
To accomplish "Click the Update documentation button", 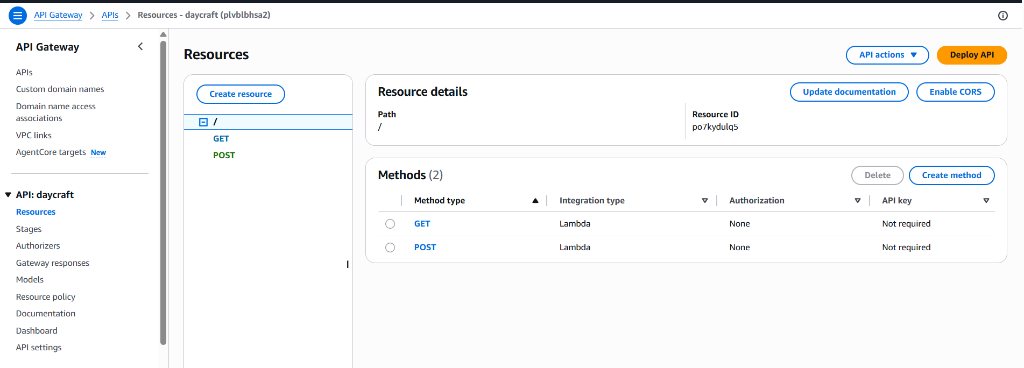I will point(849,92).
